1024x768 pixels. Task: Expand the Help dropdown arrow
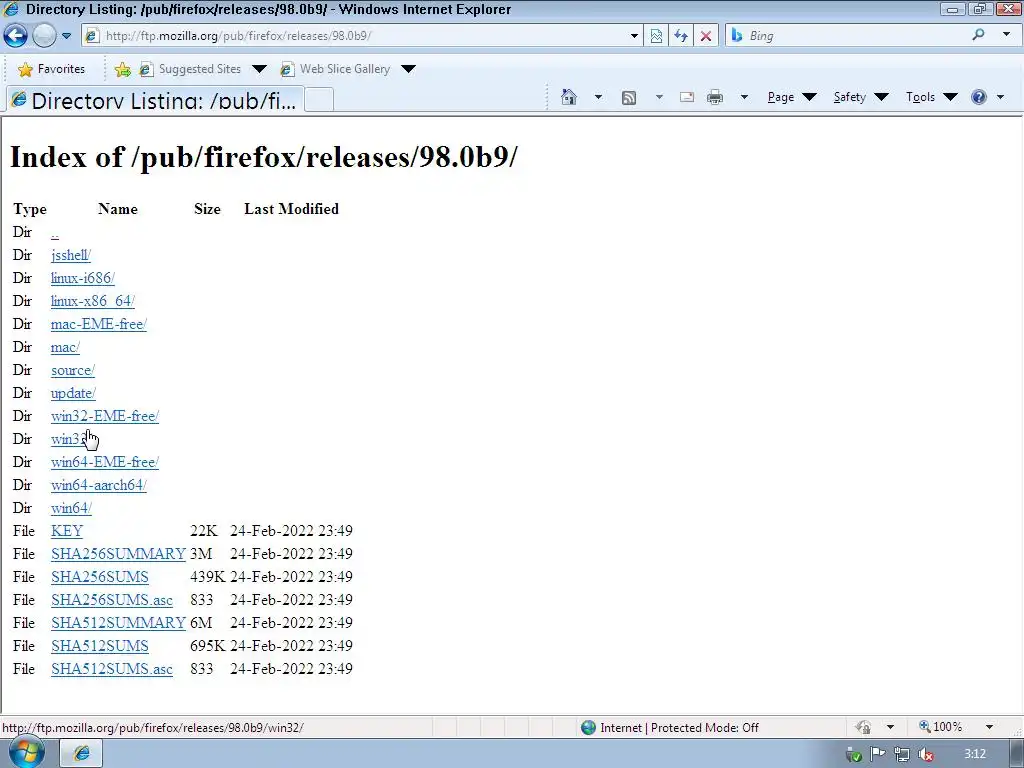tap(1000, 97)
